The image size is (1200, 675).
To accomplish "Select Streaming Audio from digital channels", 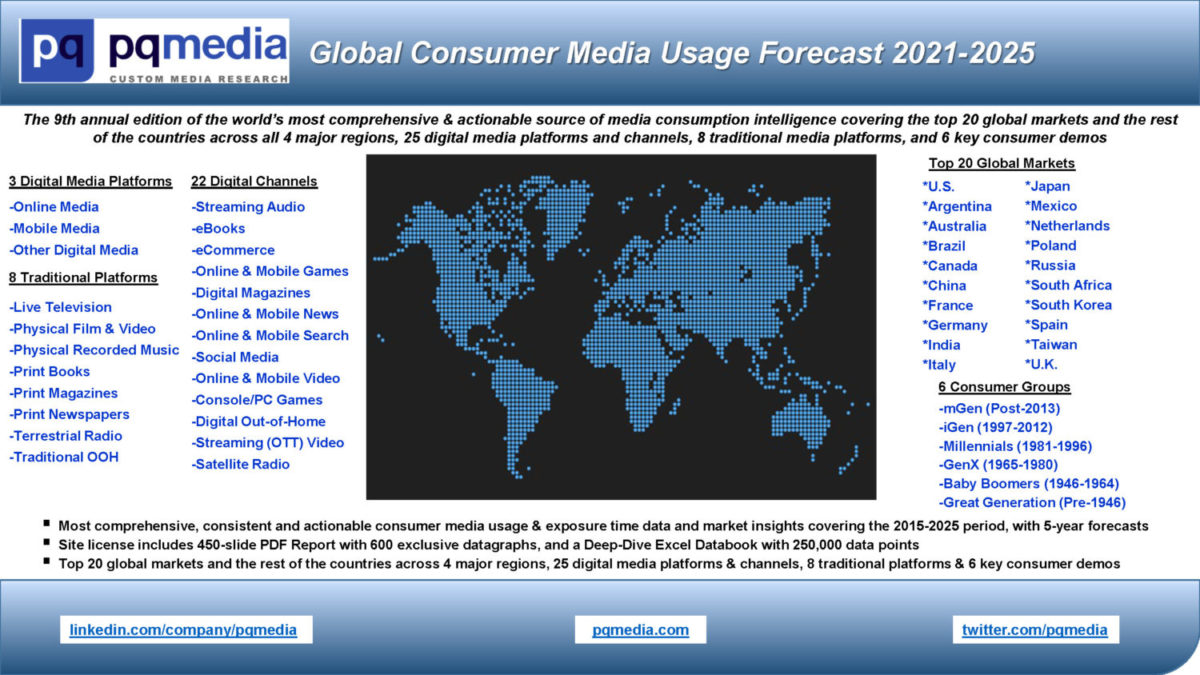I will 248,207.
